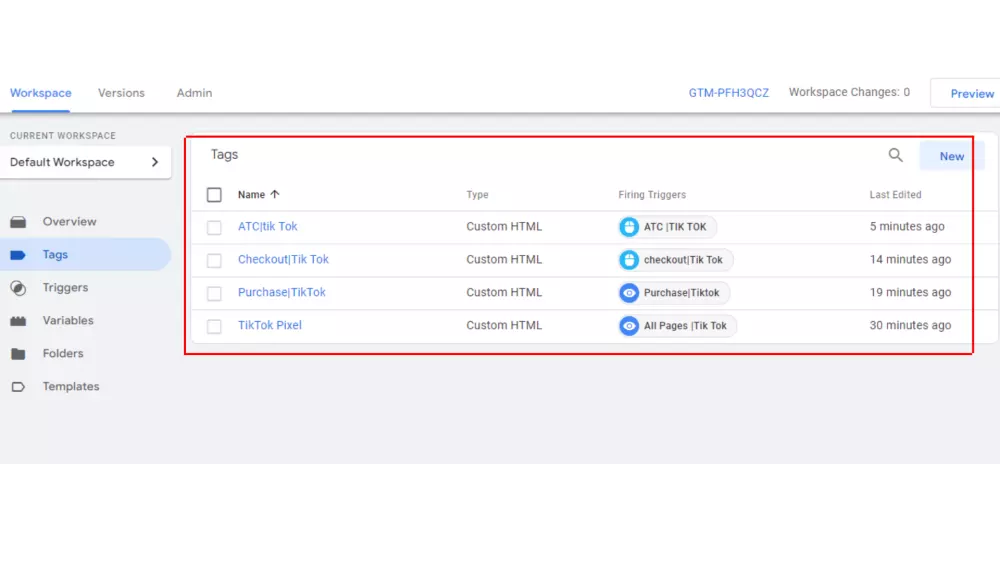
Task: Click the Purchase|Tiktok trigger eye icon
Action: tap(629, 293)
